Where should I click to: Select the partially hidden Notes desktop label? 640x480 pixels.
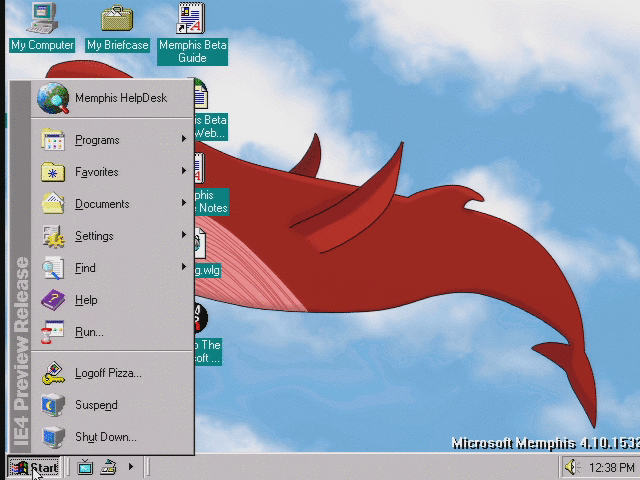click(x=212, y=202)
